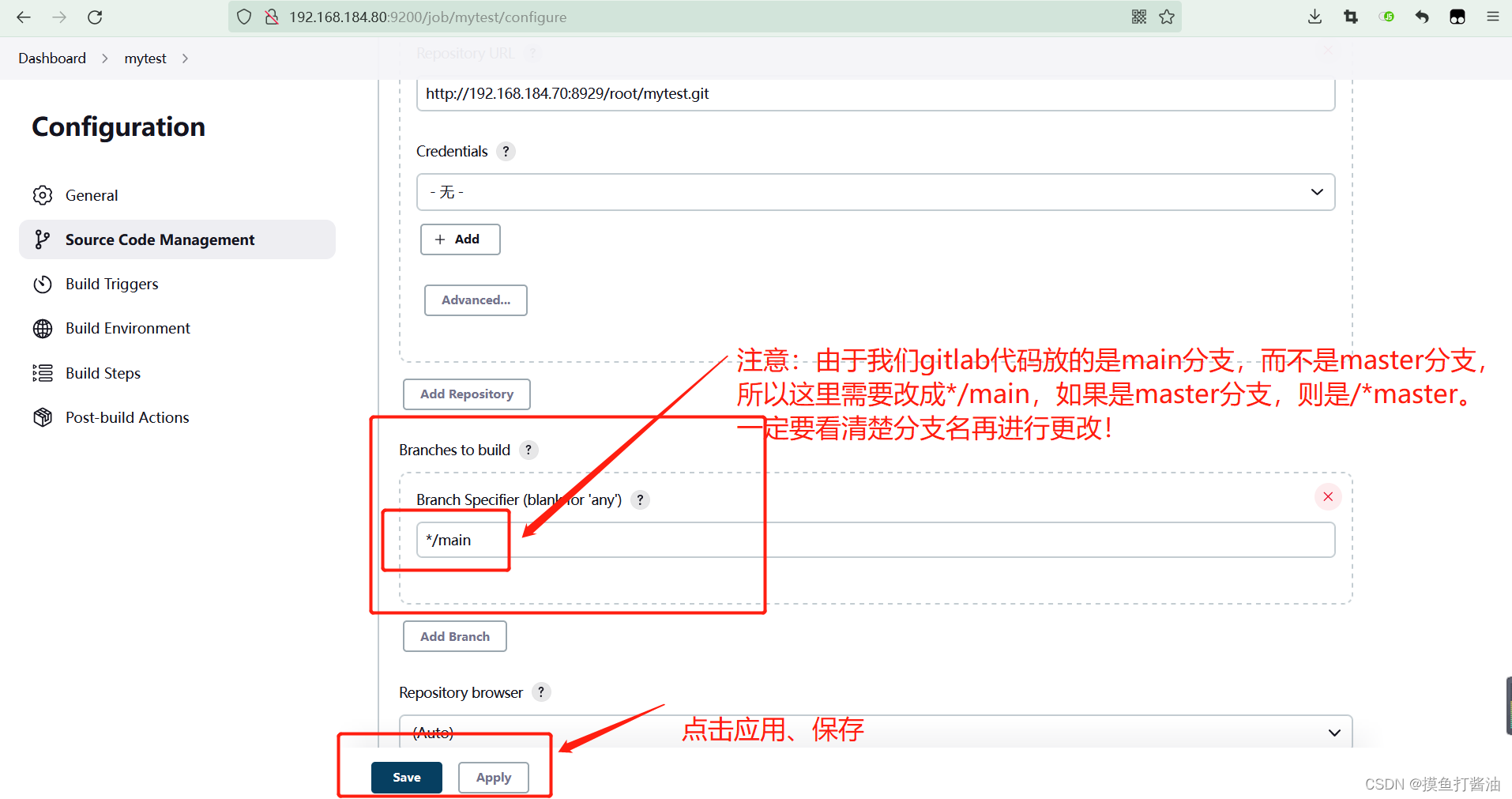Viewport: 1512px width, 799px height.
Task: Open the Repository browser dropdown
Action: coord(875,732)
